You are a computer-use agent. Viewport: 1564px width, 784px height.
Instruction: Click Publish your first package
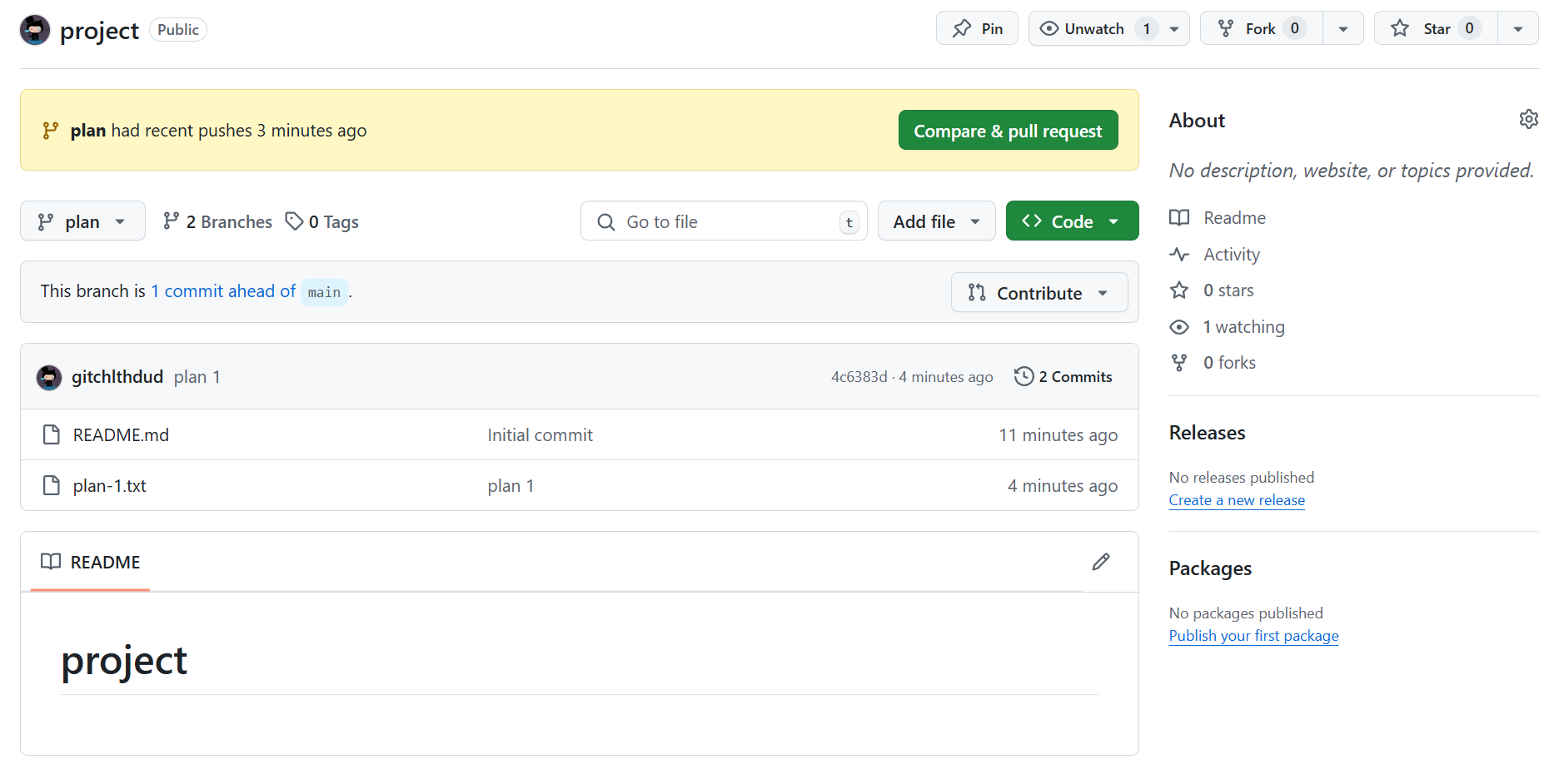1253,636
